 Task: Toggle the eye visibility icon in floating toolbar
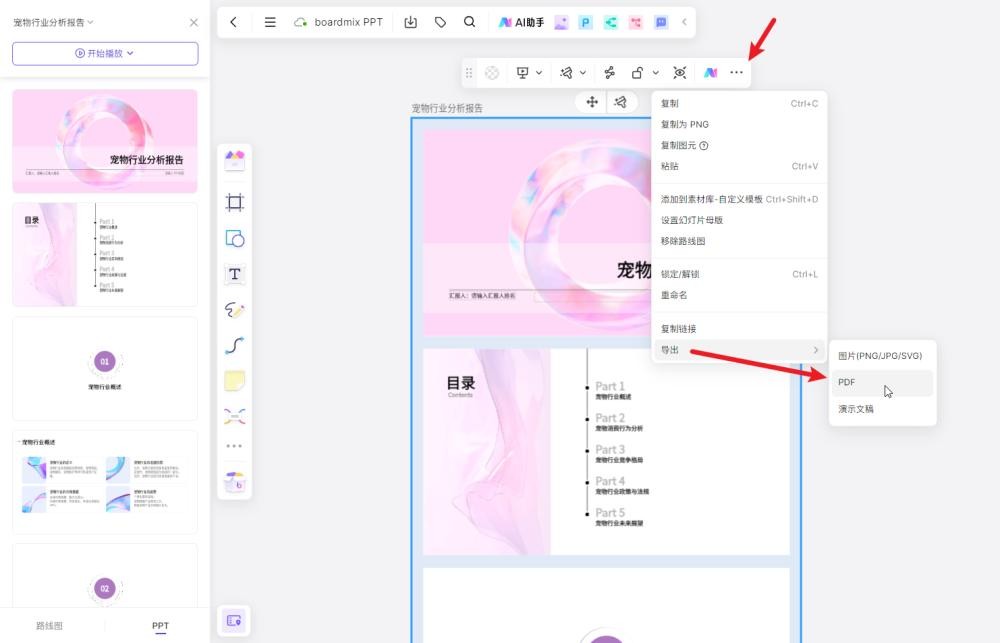[x=680, y=73]
